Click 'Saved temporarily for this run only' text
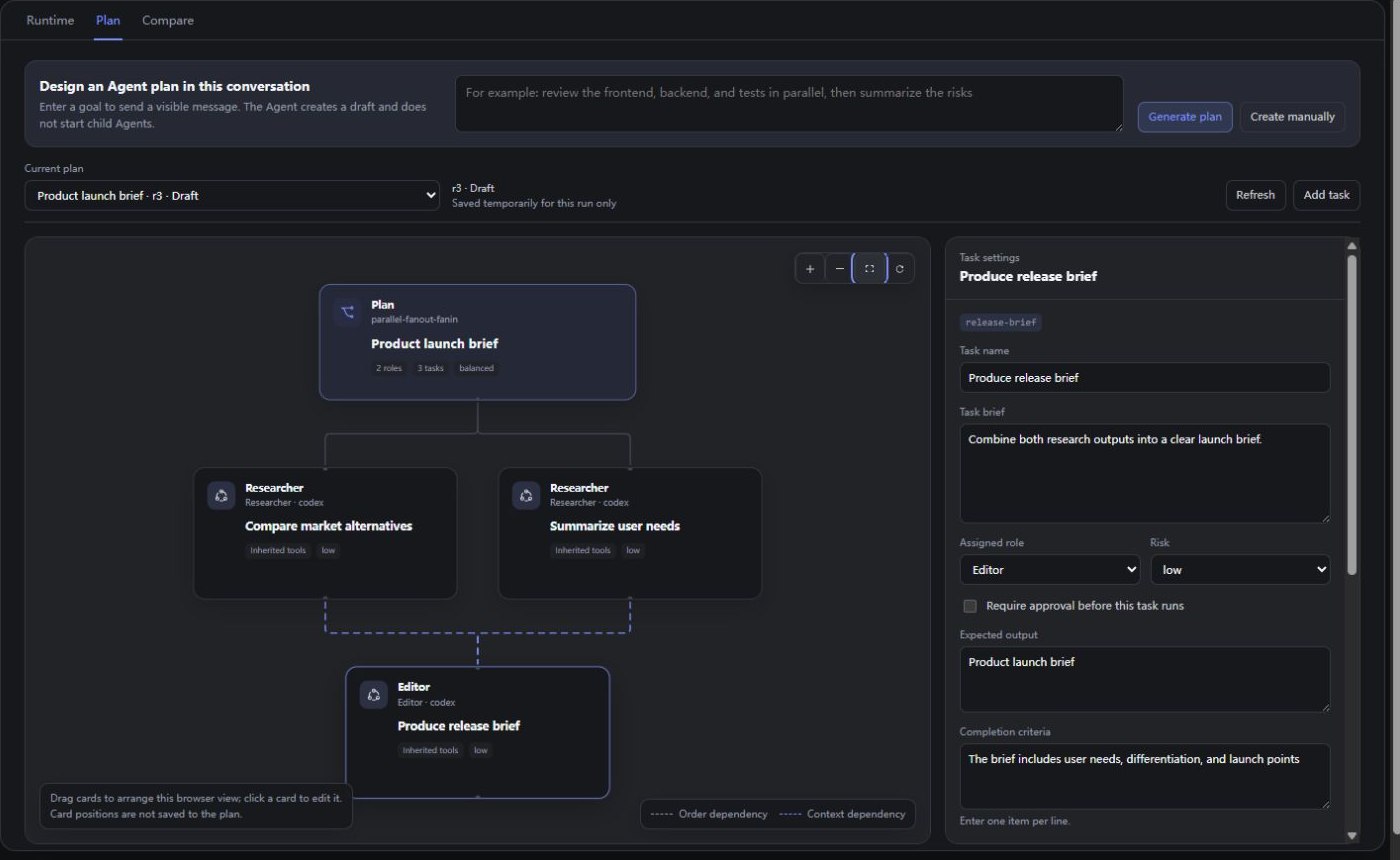 tap(534, 203)
